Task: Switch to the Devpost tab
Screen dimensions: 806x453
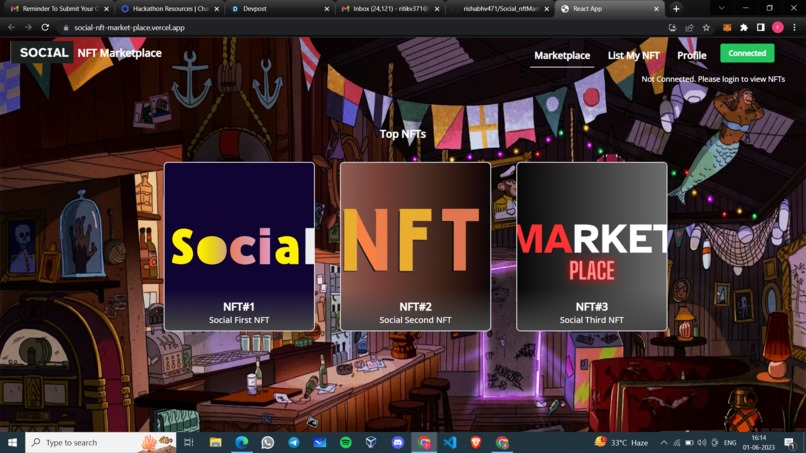Action: 278,9
